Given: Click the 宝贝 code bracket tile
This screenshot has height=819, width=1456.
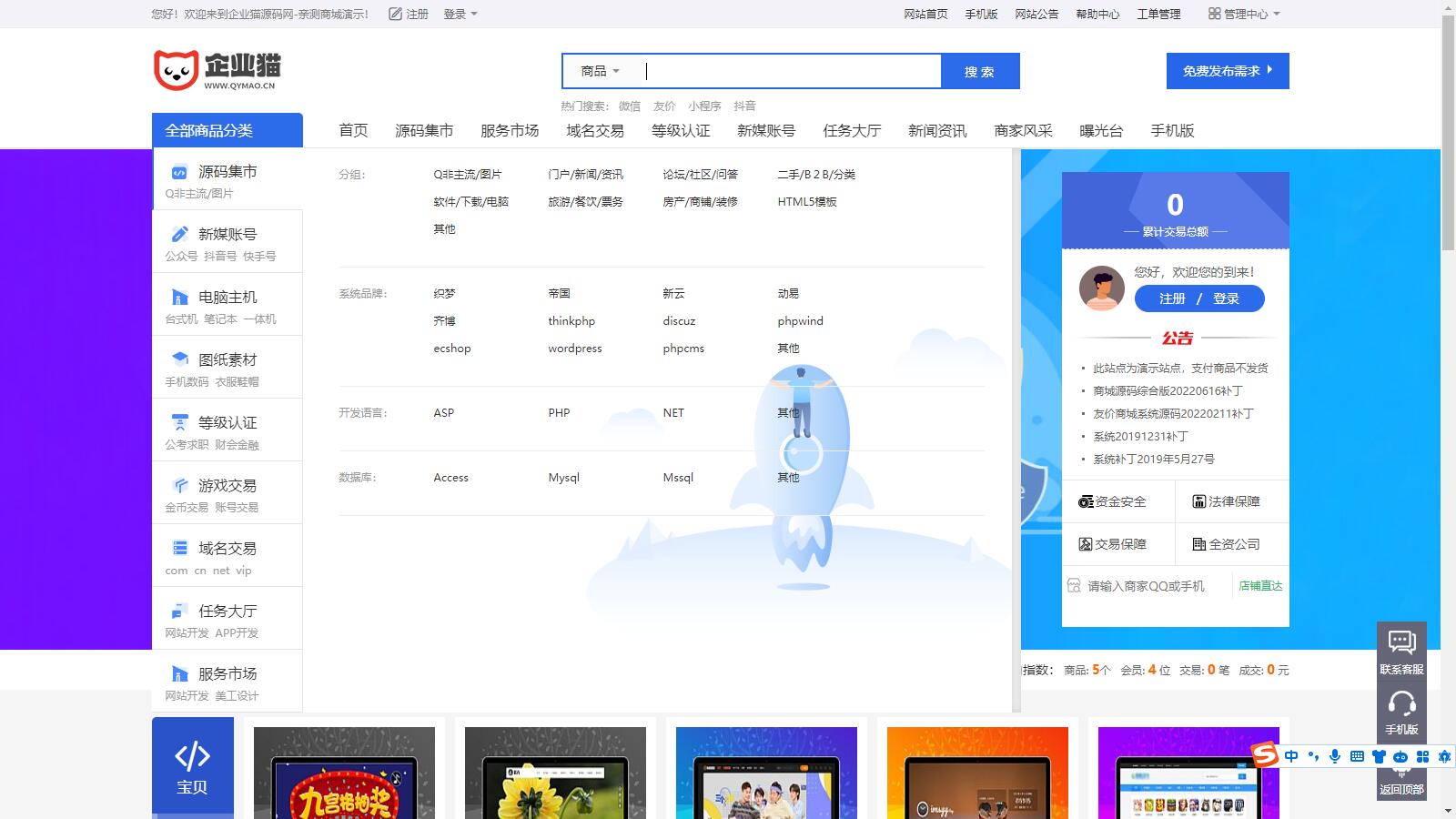Looking at the screenshot, I should point(192,766).
